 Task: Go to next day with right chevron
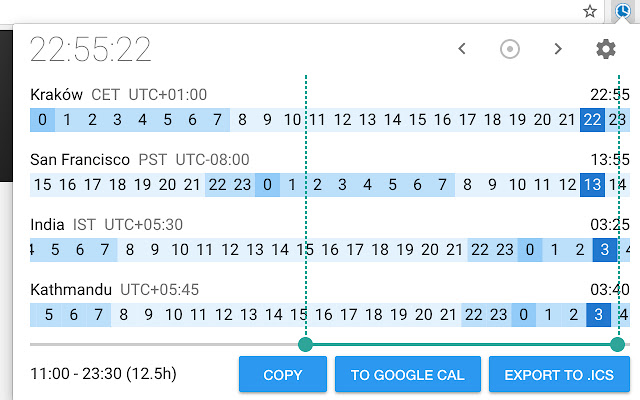558,49
